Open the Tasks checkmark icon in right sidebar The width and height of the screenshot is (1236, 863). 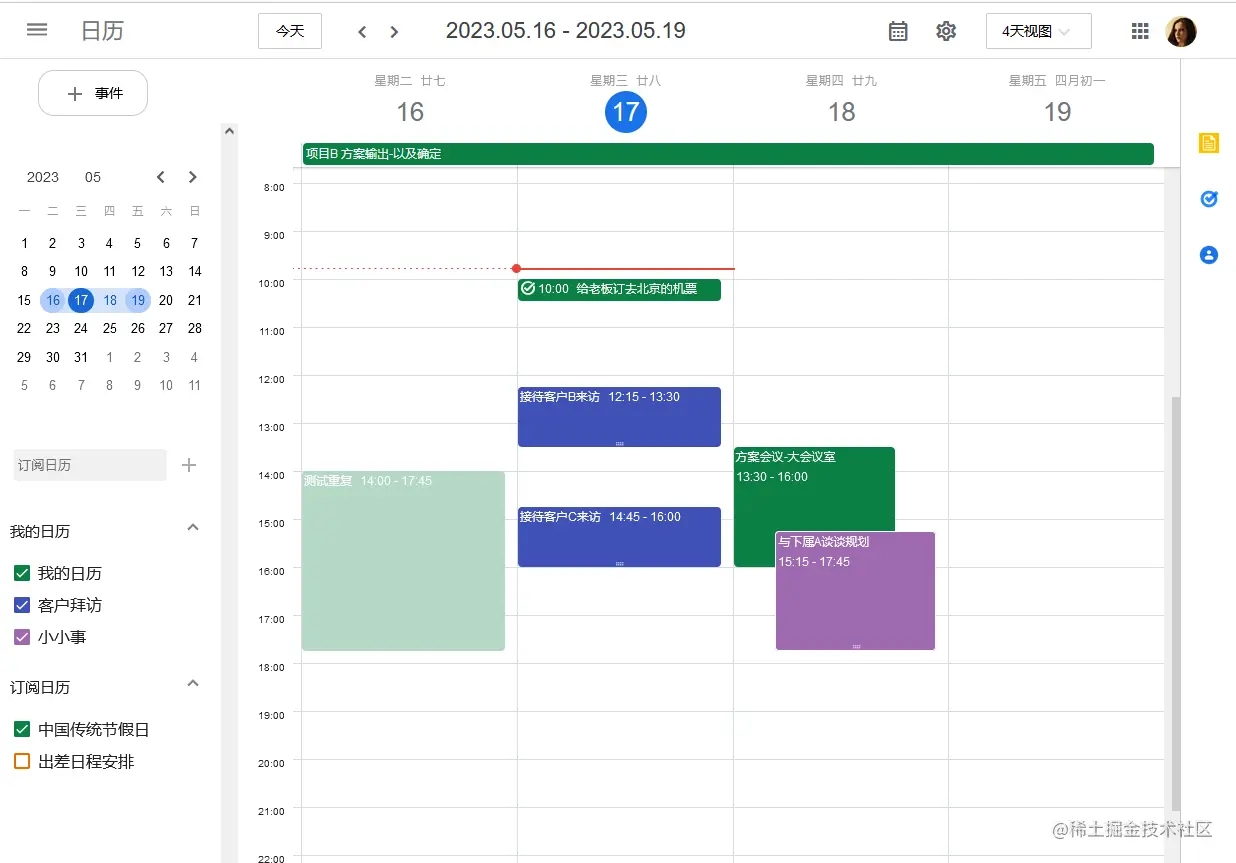point(1208,199)
